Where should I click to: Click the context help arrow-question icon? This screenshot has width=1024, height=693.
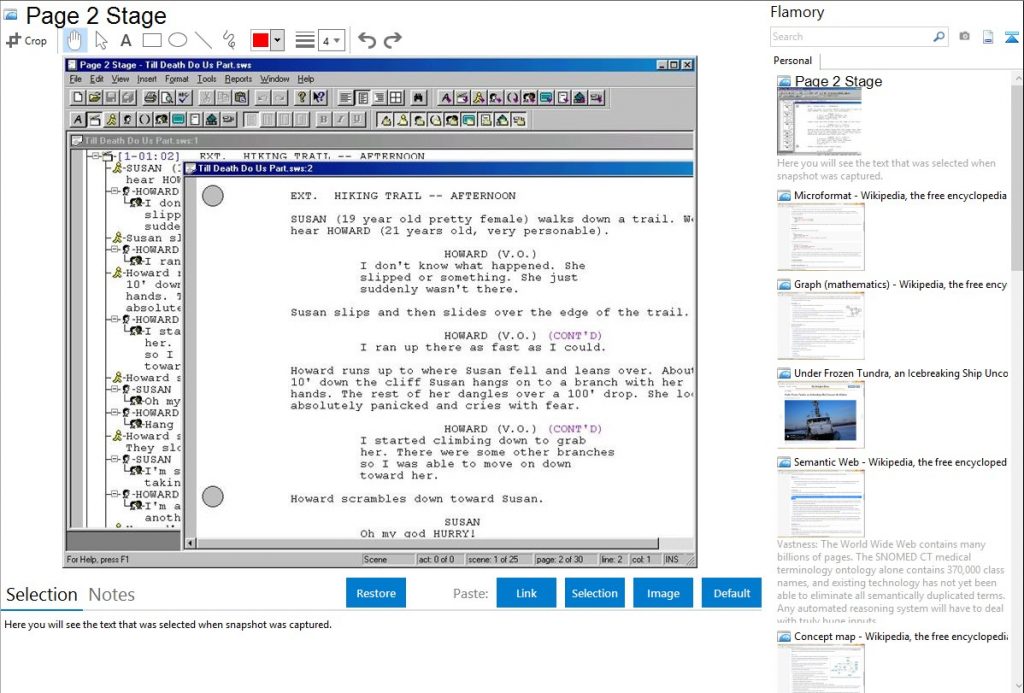tap(319, 98)
